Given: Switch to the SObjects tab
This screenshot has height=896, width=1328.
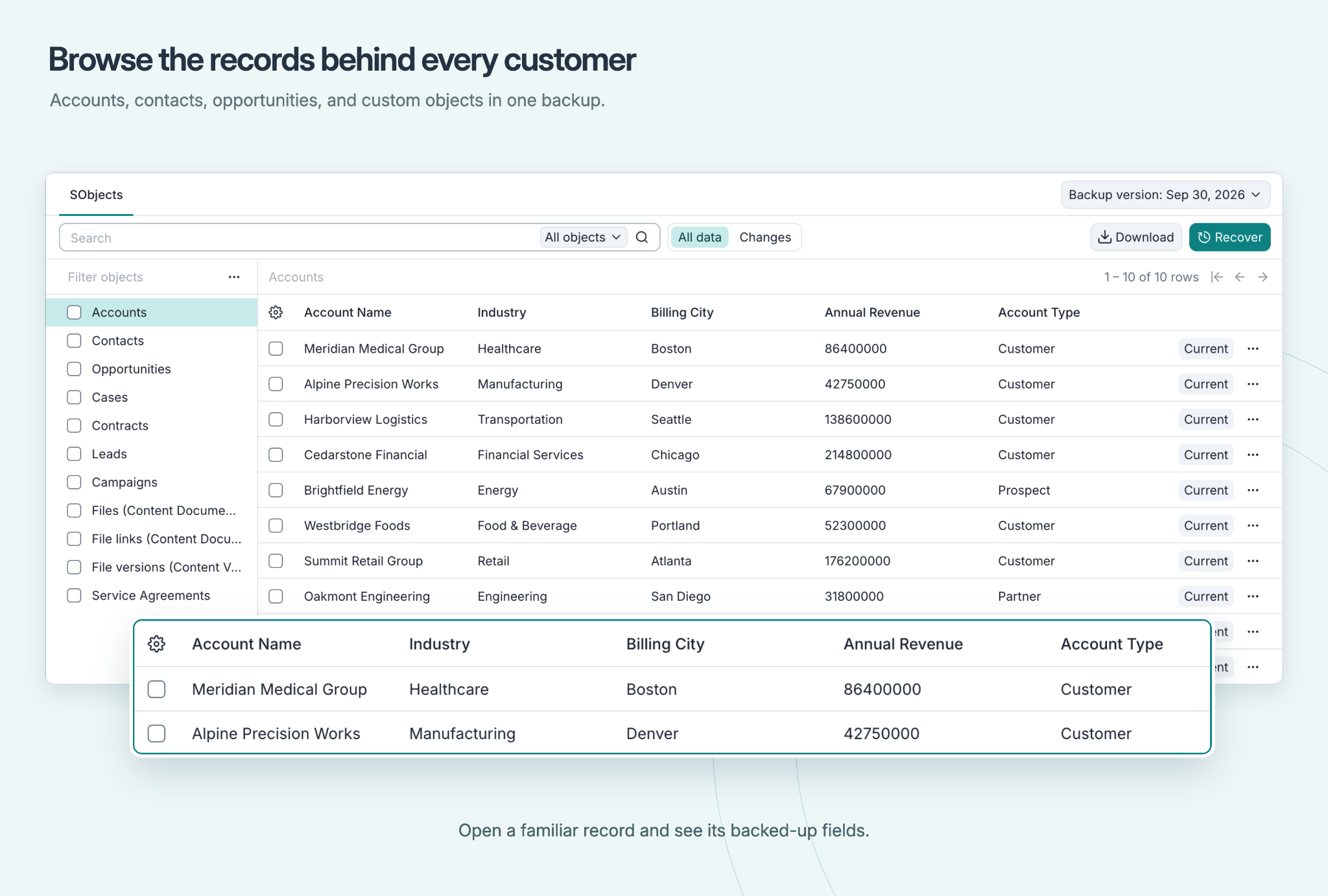Looking at the screenshot, I should pyautogui.click(x=96, y=195).
